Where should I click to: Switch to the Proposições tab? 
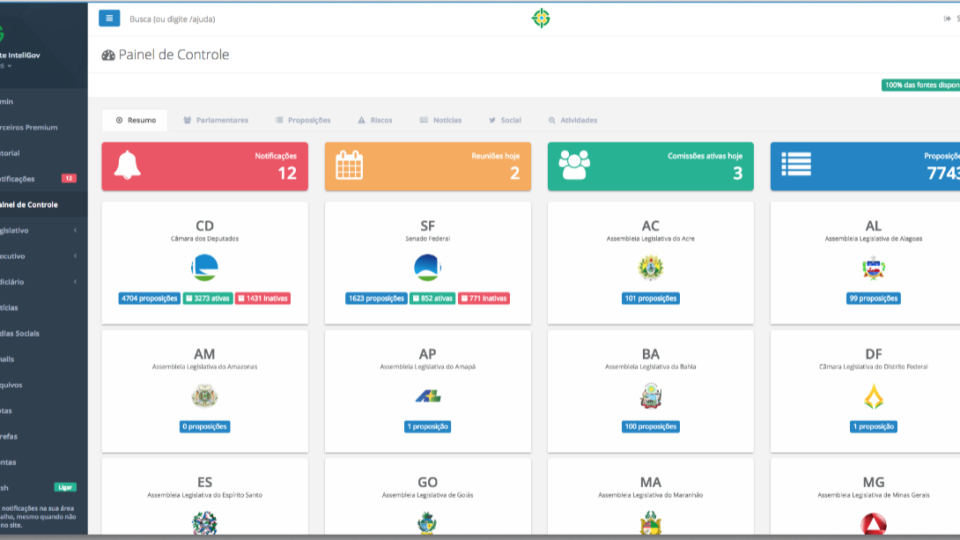[x=303, y=120]
